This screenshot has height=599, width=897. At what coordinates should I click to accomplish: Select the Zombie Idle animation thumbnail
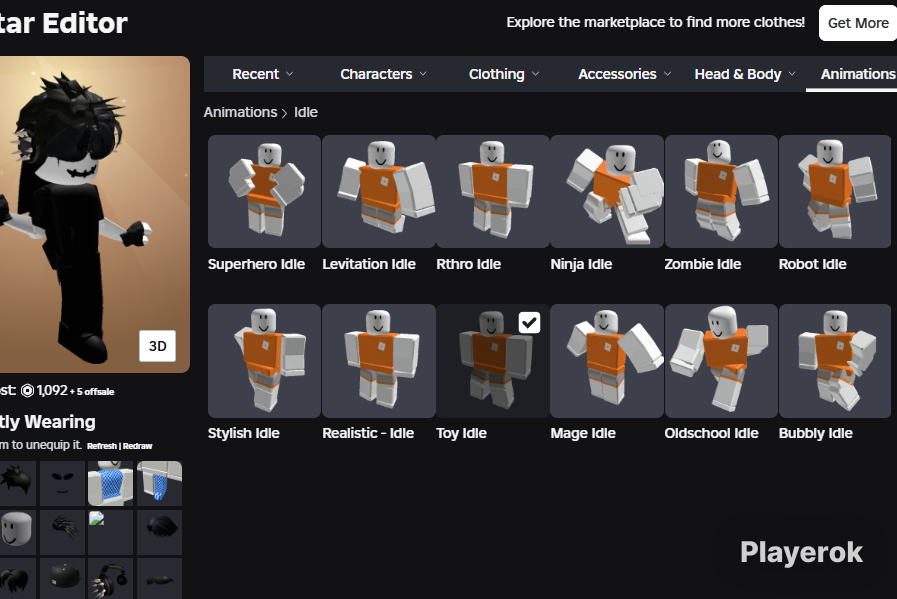(x=721, y=191)
